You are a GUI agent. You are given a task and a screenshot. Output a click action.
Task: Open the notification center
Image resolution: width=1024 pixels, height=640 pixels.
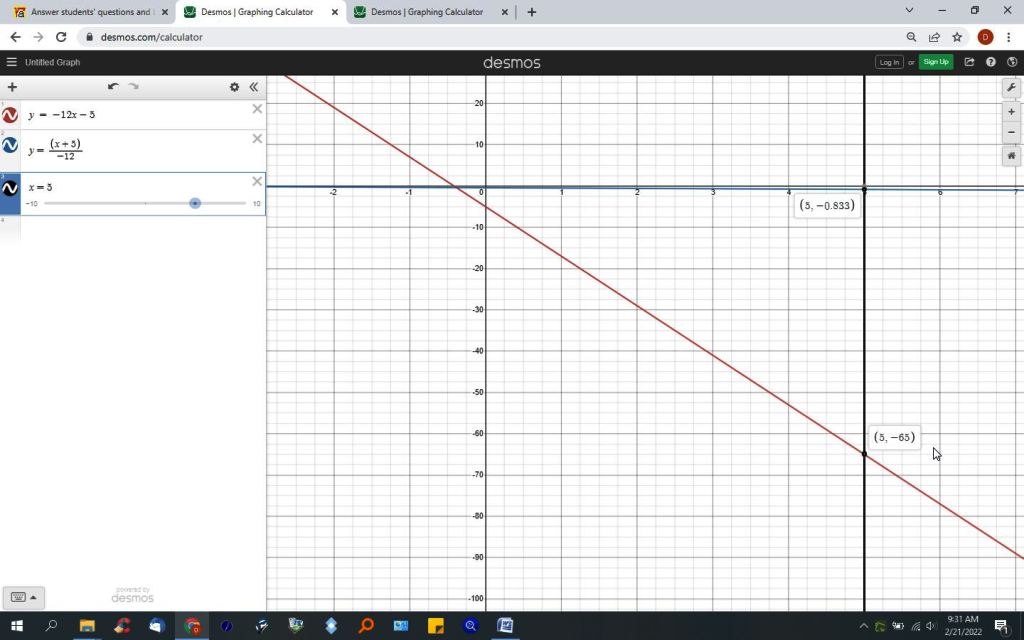tap(1001, 626)
